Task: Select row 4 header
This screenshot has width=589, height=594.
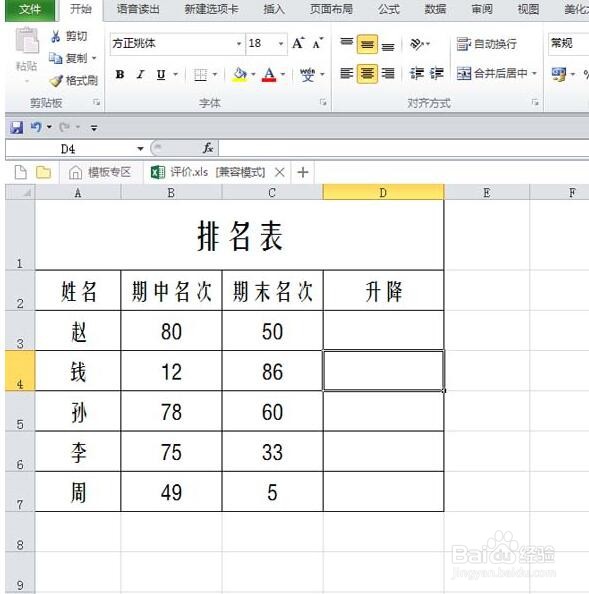Action: pyautogui.click(x=20, y=370)
